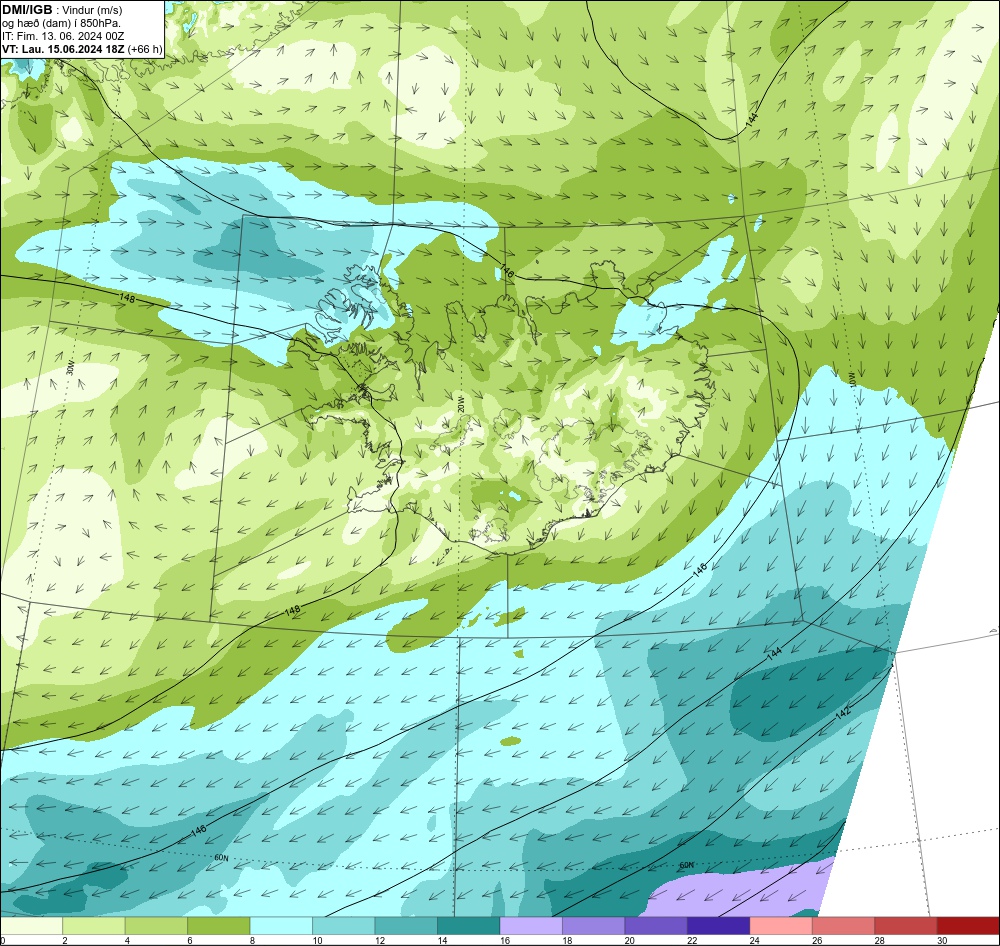Click the '10W' longitude label

(x=851, y=379)
